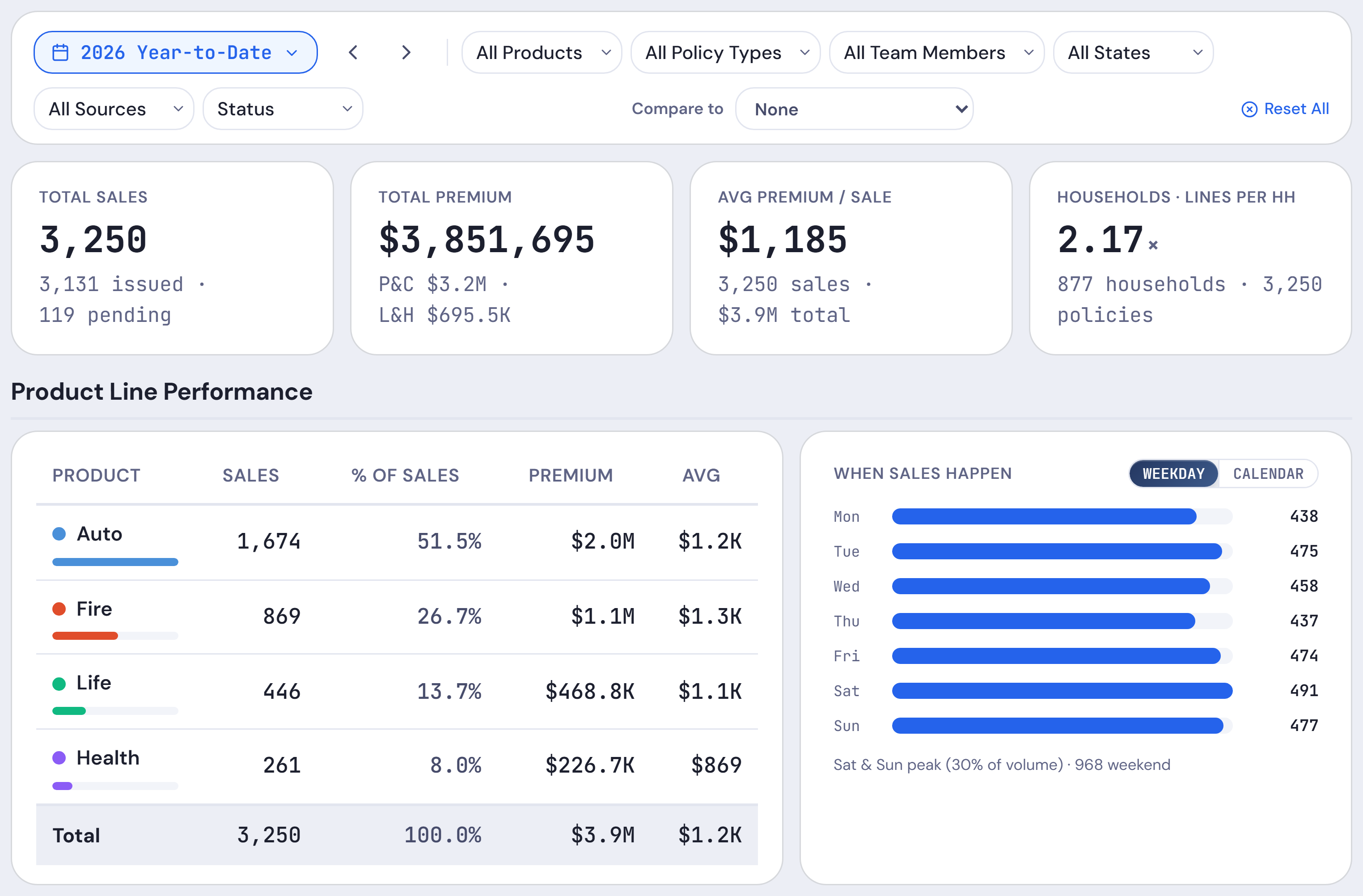Click the Fire share progress bar

tap(115, 636)
